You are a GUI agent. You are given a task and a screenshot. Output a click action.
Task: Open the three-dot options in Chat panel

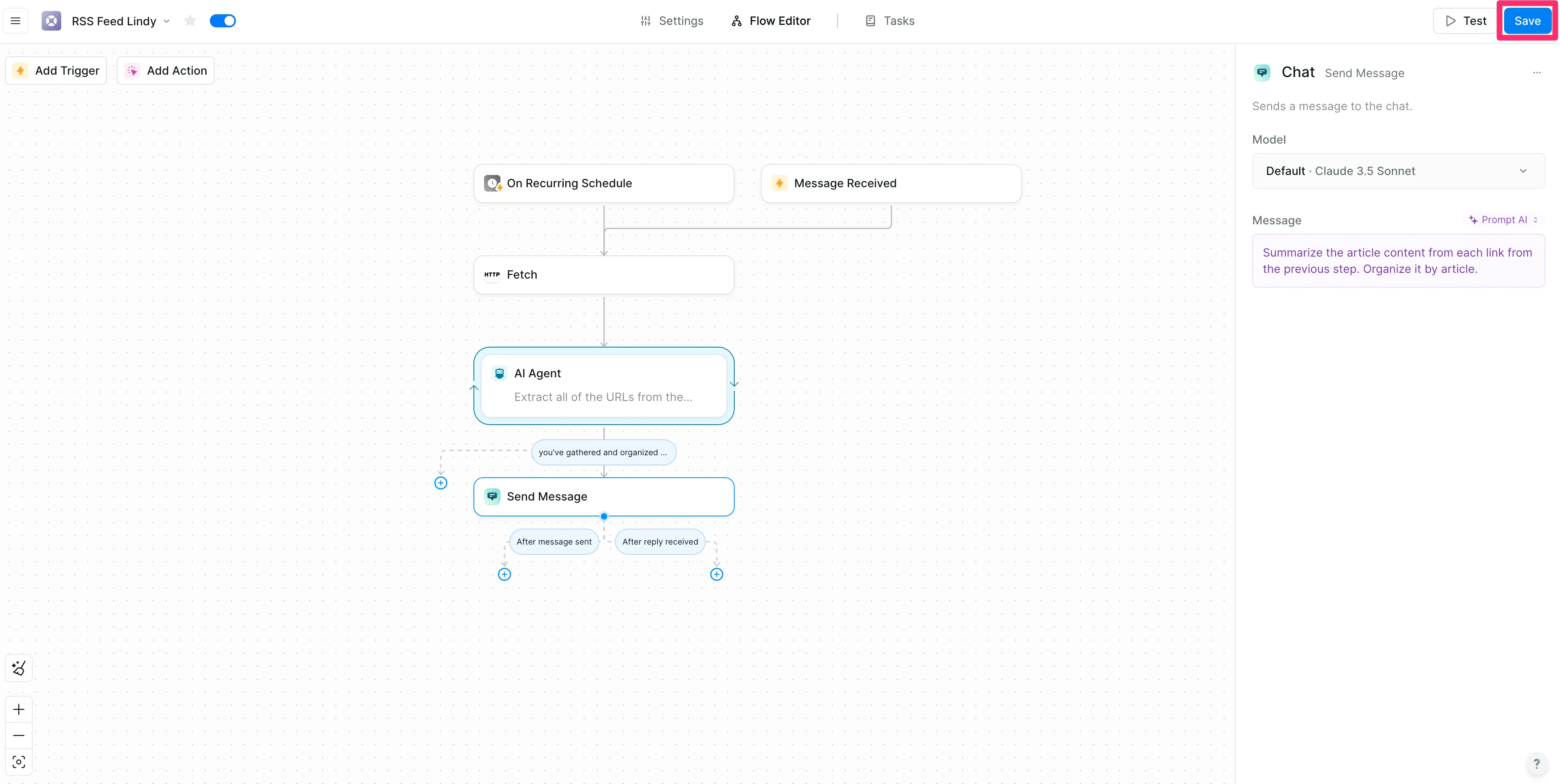pyautogui.click(x=1536, y=73)
